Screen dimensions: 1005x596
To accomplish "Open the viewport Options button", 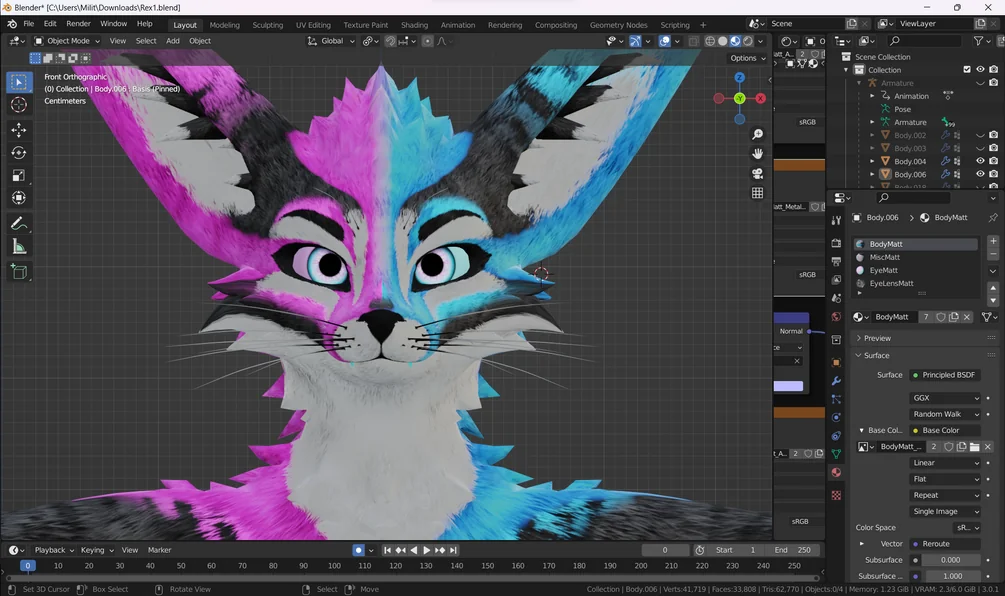I will (x=748, y=58).
